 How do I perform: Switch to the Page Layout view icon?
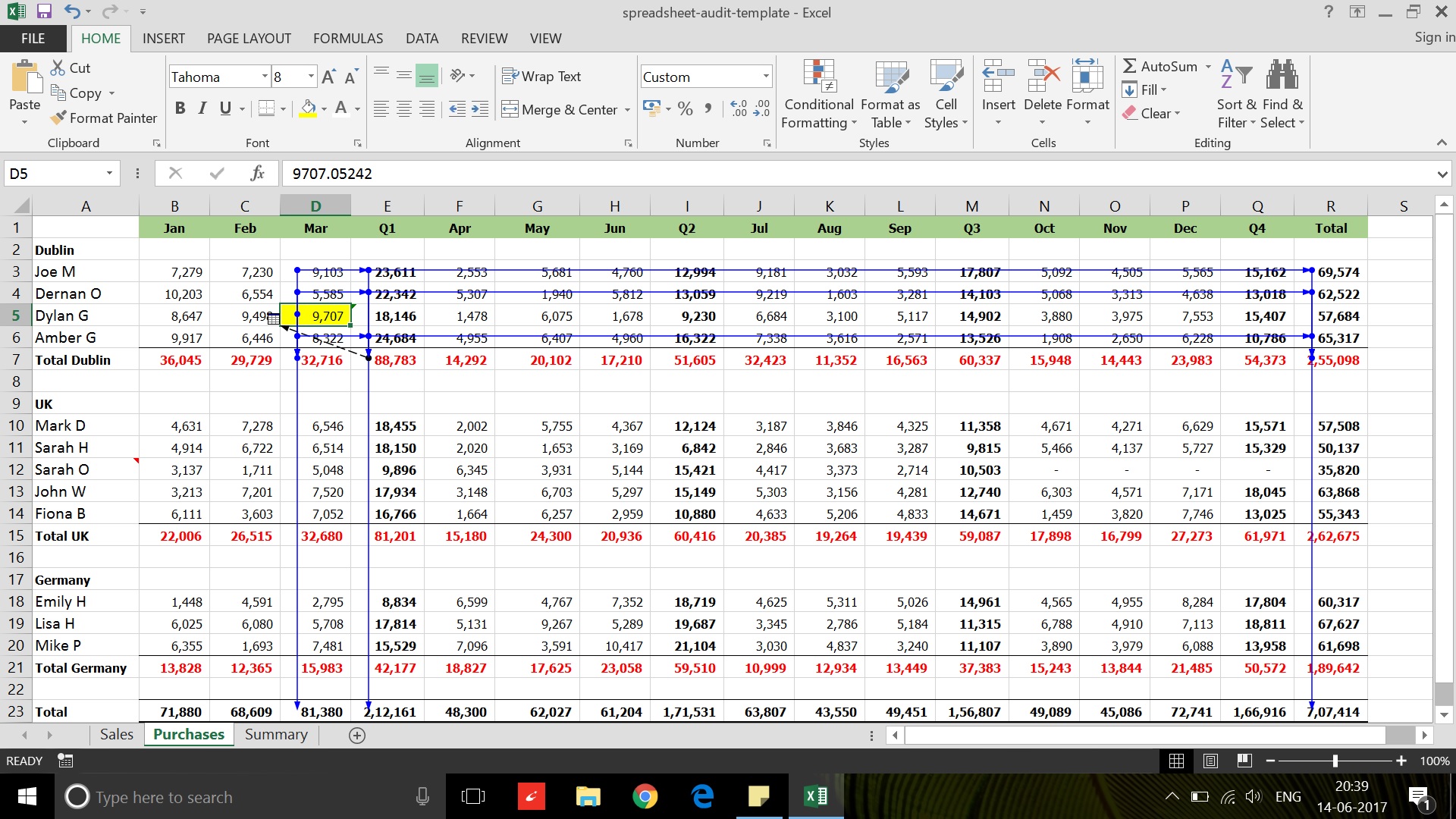[x=1210, y=761]
